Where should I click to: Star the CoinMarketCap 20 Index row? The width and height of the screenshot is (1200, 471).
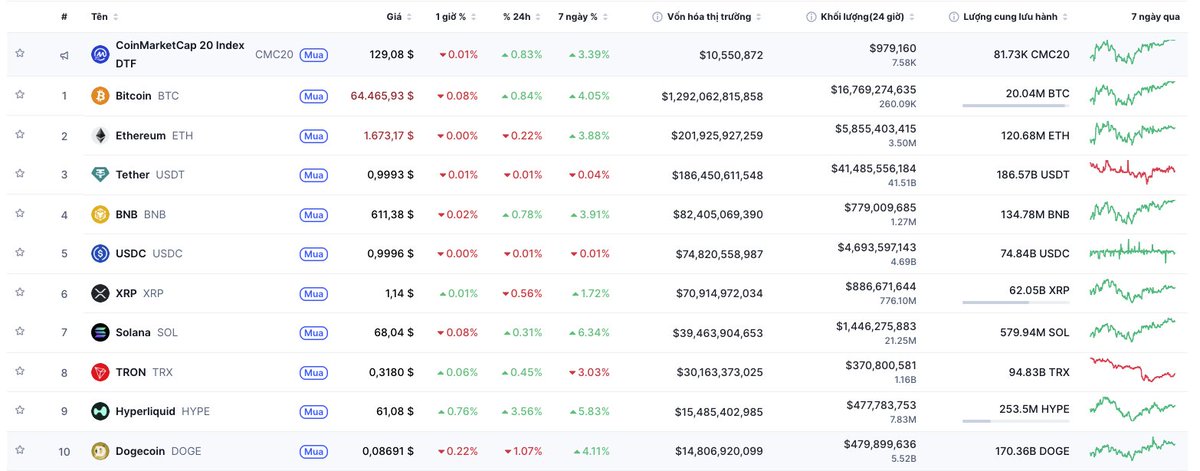point(20,53)
